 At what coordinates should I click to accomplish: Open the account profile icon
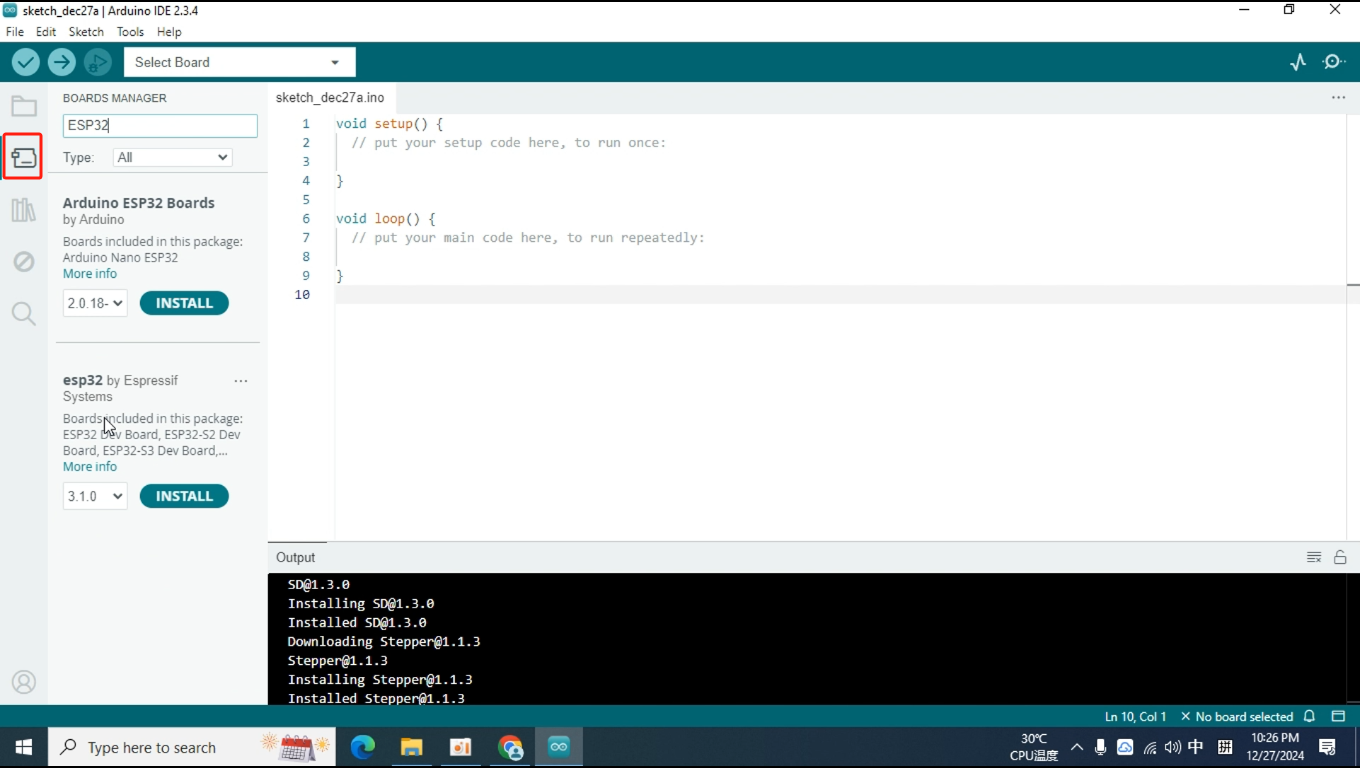click(24, 682)
